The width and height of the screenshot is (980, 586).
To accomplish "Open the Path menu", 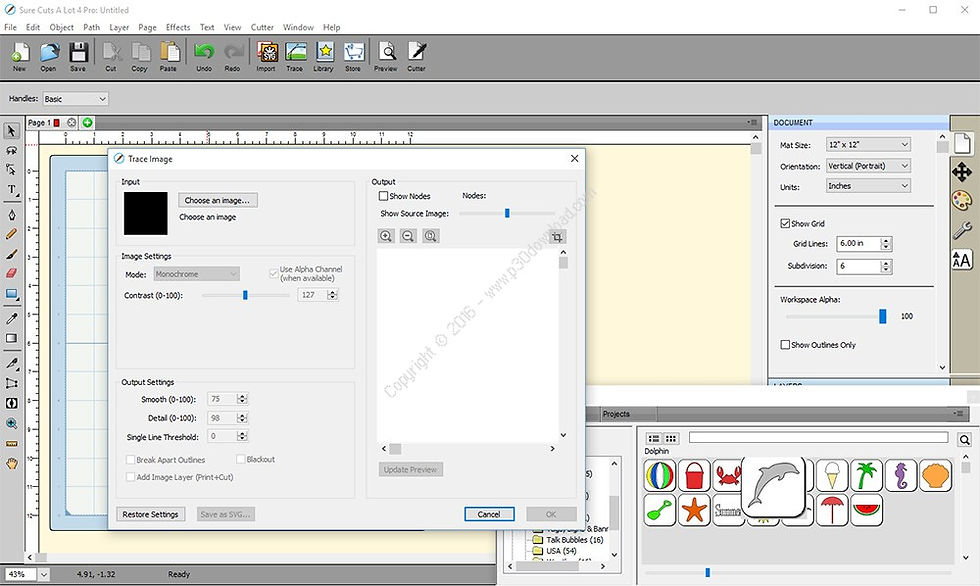I will pyautogui.click(x=92, y=27).
